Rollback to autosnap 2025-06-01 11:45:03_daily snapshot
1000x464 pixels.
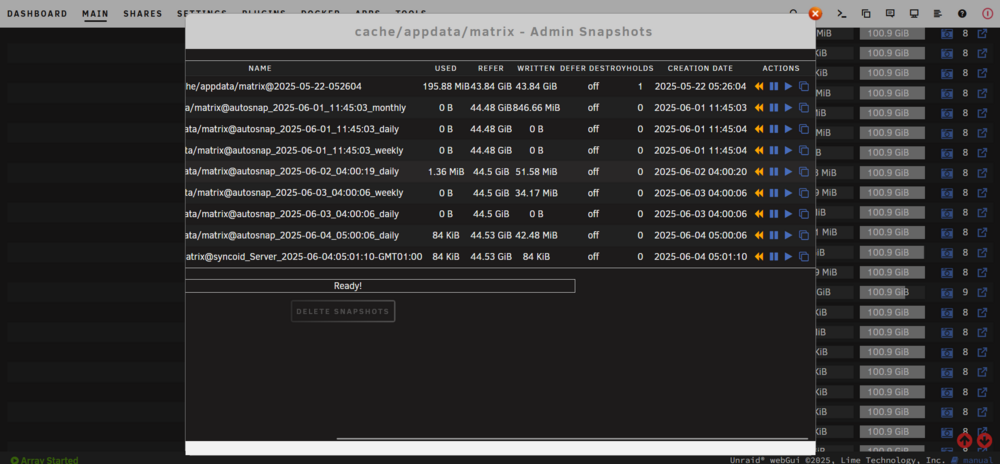(759, 129)
